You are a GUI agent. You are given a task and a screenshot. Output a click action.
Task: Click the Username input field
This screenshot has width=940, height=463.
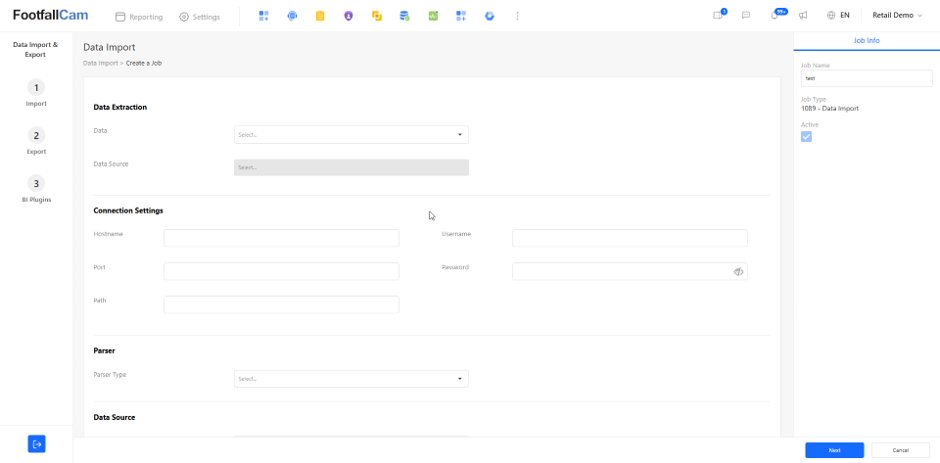629,238
